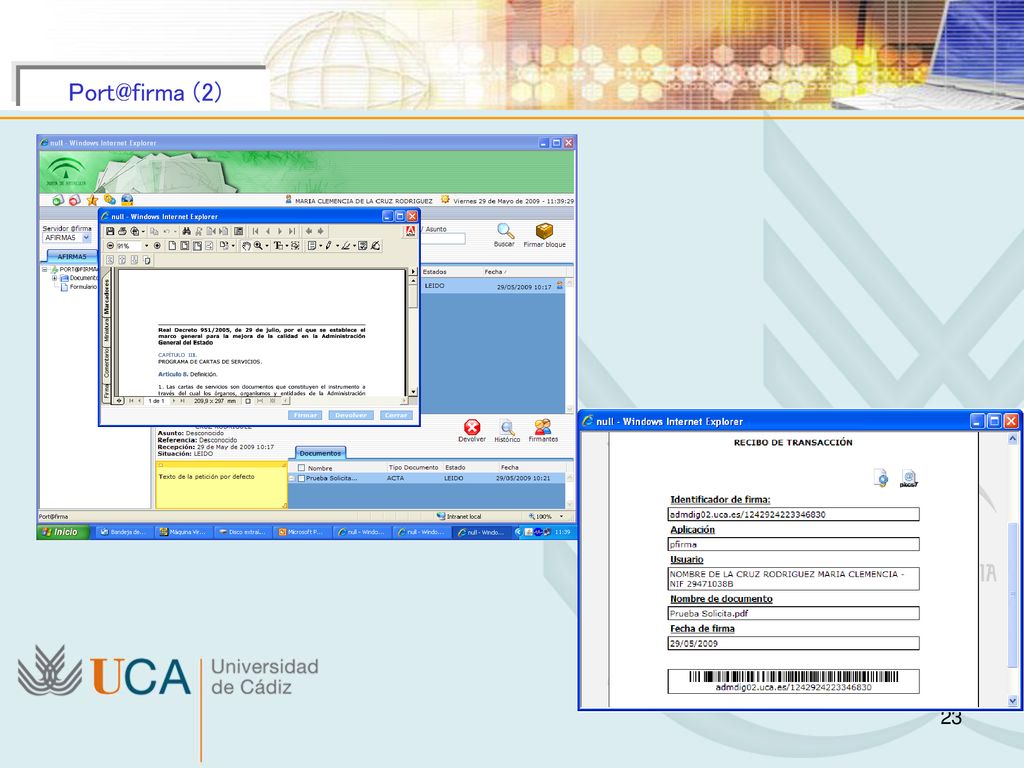
Task: Open Disco extraí... taskbar item
Action: coord(242,532)
